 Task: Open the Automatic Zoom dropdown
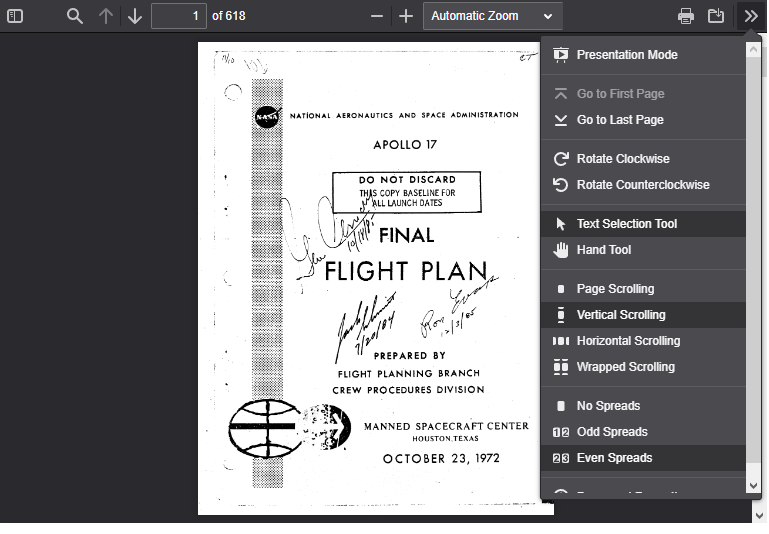pos(492,16)
